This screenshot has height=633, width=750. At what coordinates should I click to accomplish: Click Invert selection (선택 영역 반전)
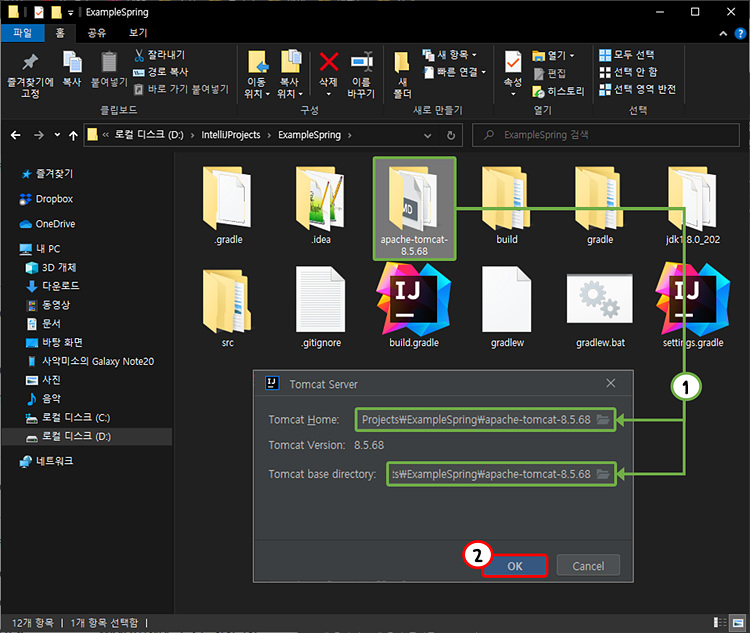pyautogui.click(x=637, y=89)
